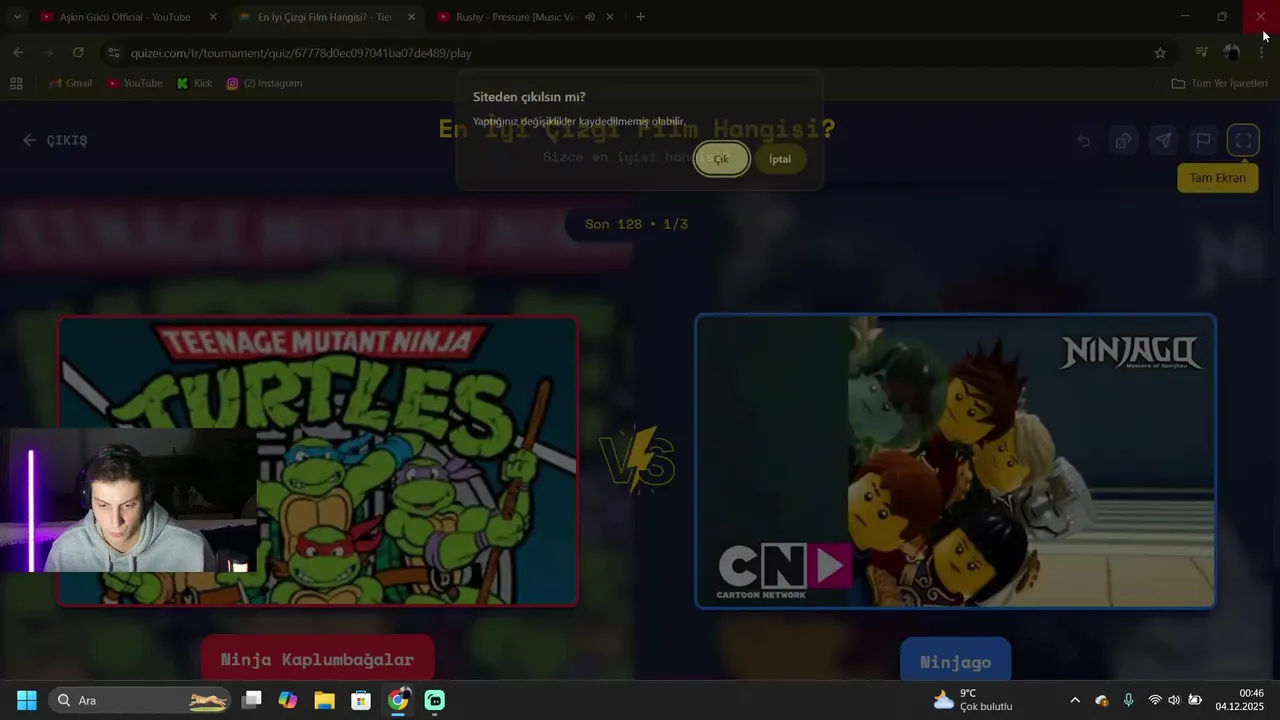
Task: Open the Chrome three-dot menu
Action: [x=1261, y=53]
